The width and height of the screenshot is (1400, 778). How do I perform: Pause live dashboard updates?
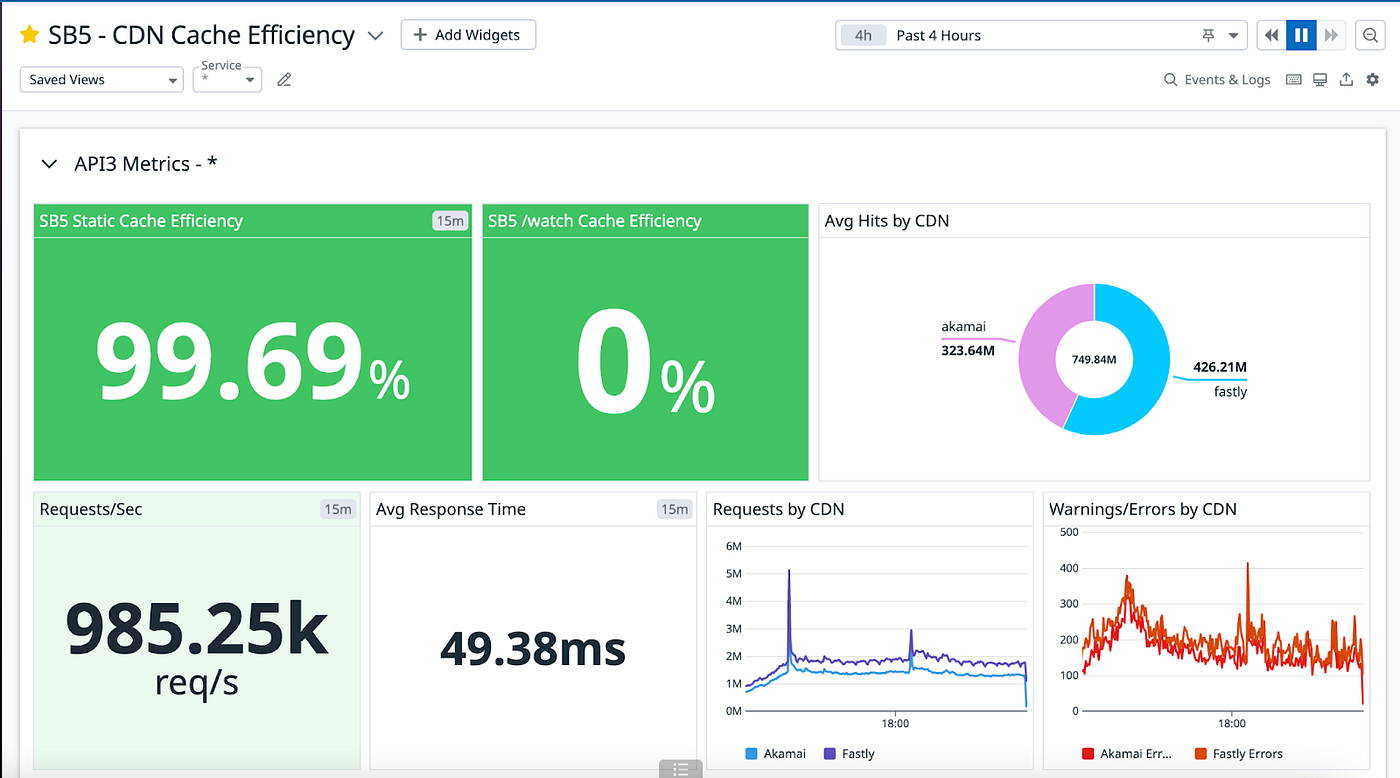[1301, 35]
